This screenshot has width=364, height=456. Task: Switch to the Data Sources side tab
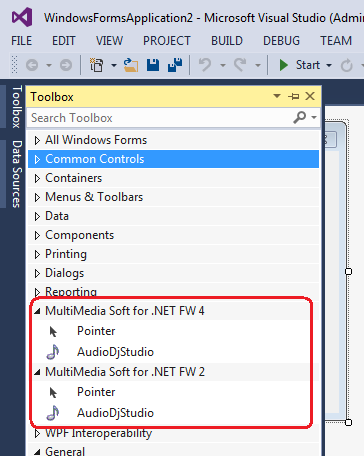(17, 174)
